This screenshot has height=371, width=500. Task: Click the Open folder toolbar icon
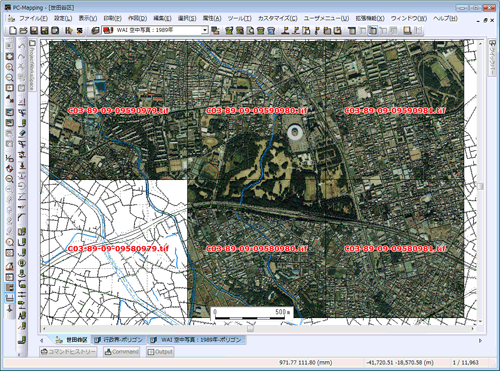[x=23, y=31]
